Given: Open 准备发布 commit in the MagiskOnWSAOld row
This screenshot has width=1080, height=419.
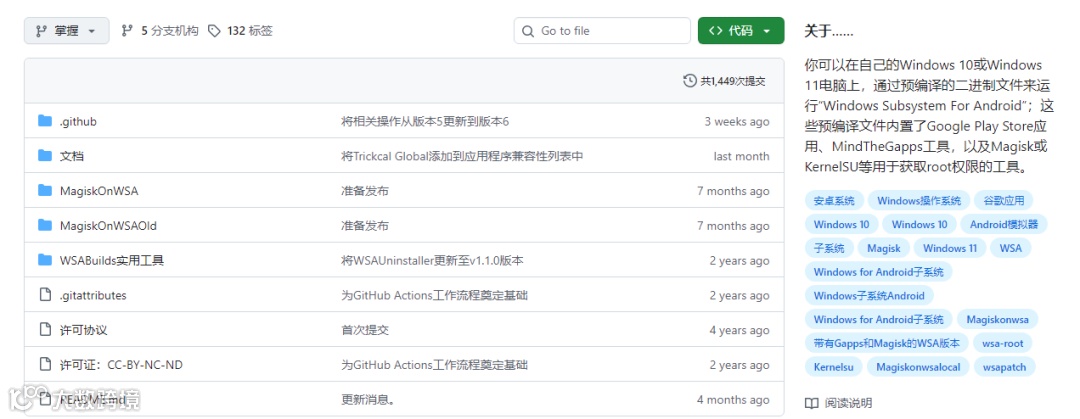Looking at the screenshot, I should tap(365, 226).
